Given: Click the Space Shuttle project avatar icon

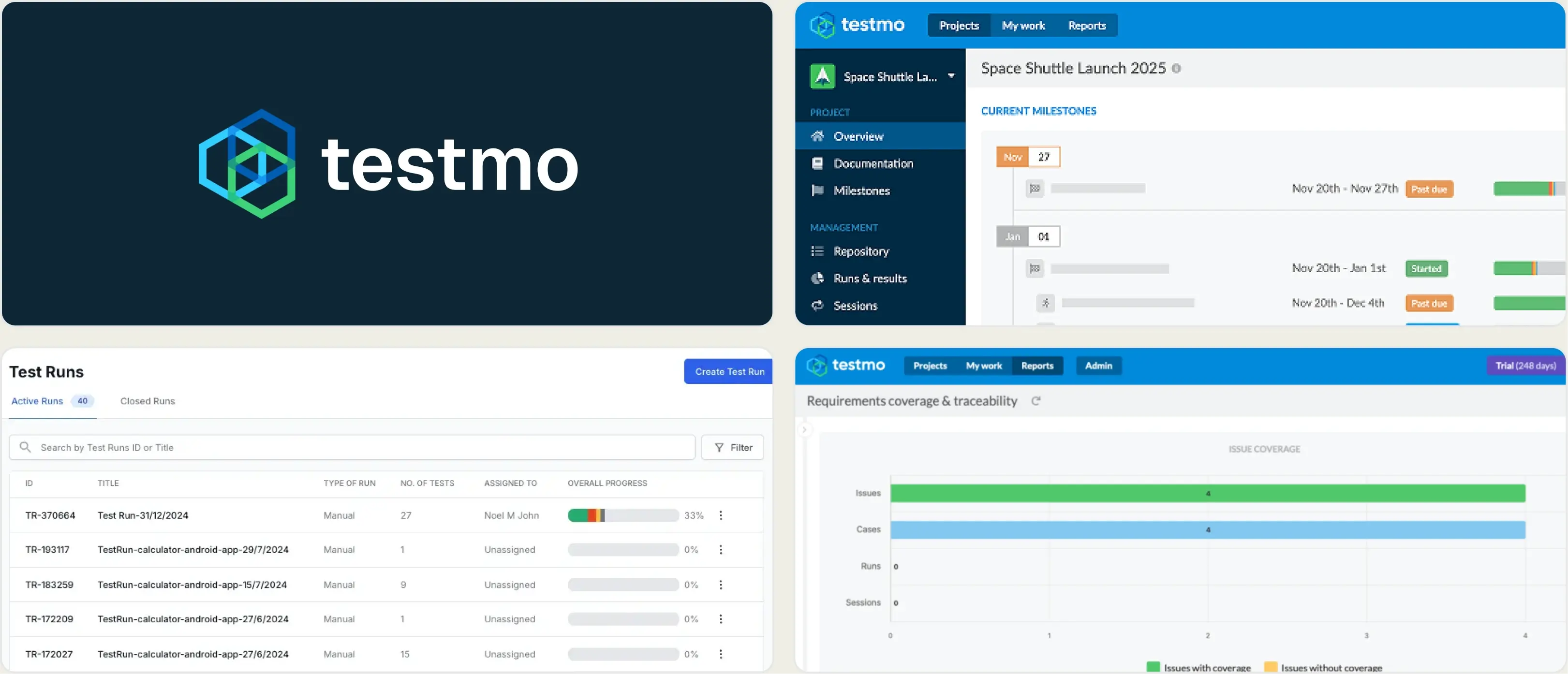Looking at the screenshot, I should click(822, 77).
